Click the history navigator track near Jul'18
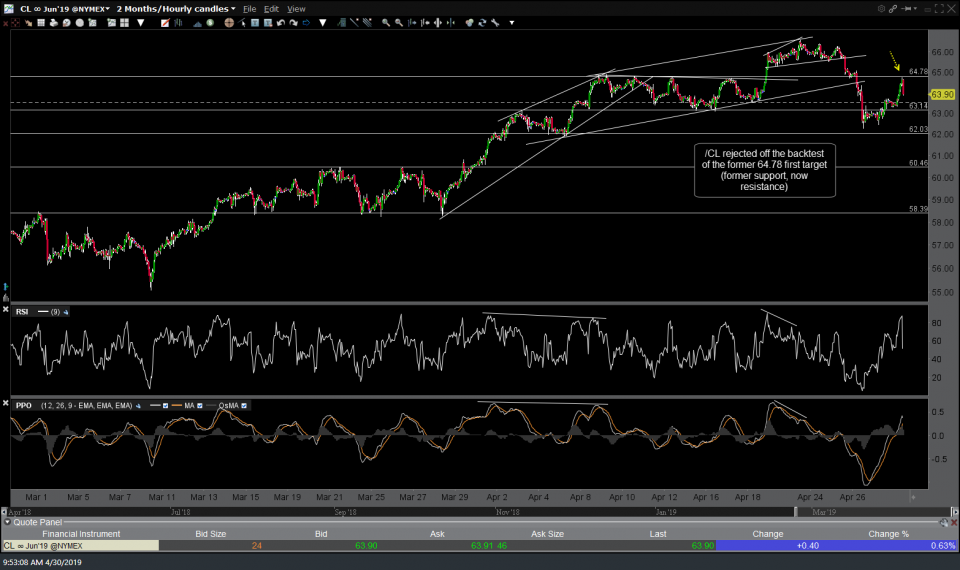This screenshot has width=960, height=570. point(180,512)
